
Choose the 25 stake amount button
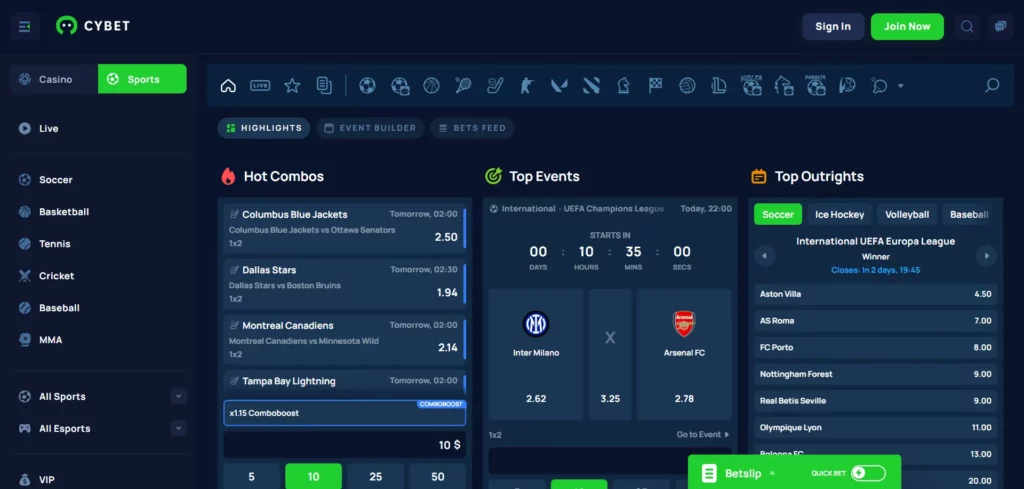pyautogui.click(x=376, y=477)
